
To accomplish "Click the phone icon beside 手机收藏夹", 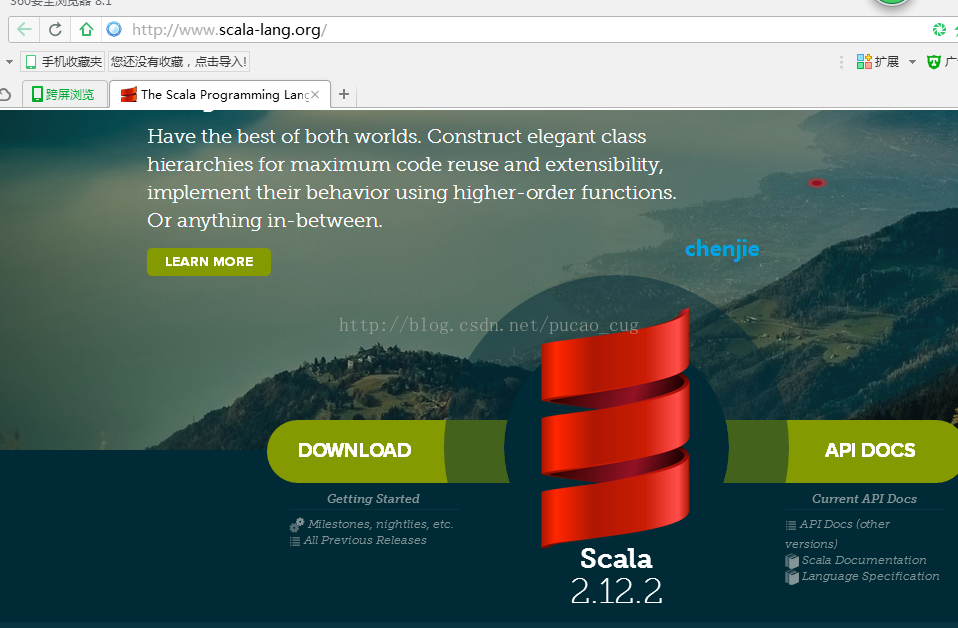I will 31,62.
